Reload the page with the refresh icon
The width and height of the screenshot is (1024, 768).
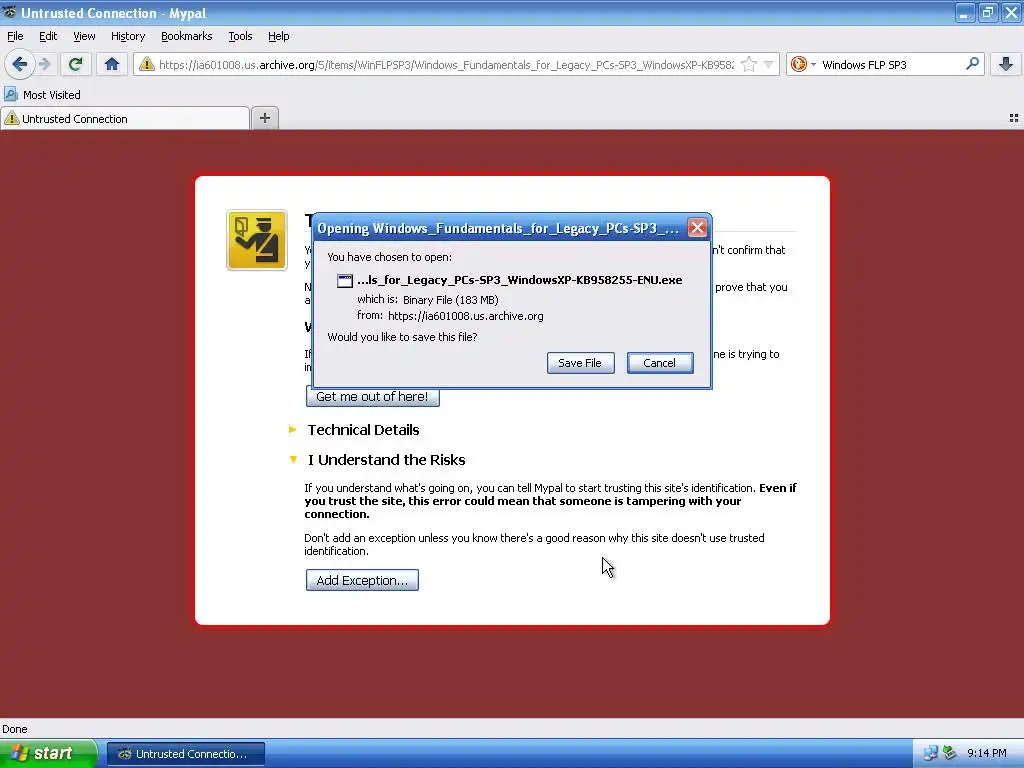[75, 64]
